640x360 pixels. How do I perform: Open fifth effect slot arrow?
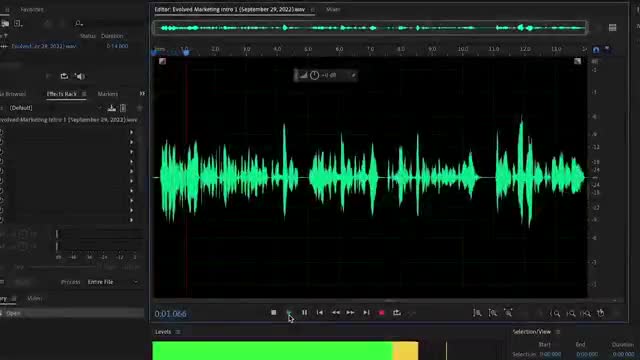131,171
